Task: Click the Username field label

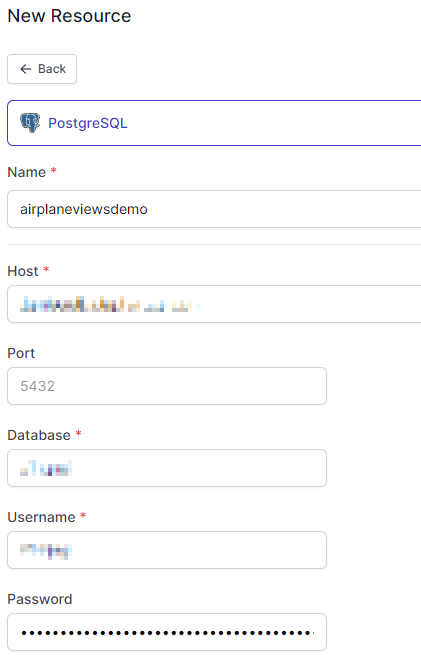Action: point(41,517)
